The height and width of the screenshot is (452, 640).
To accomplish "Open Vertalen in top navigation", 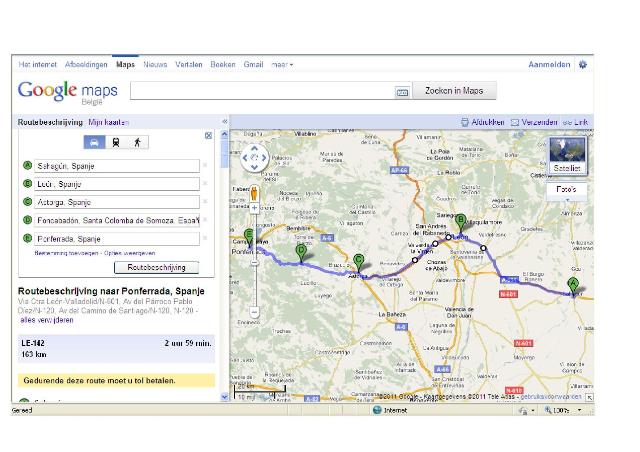I will tap(189, 65).
